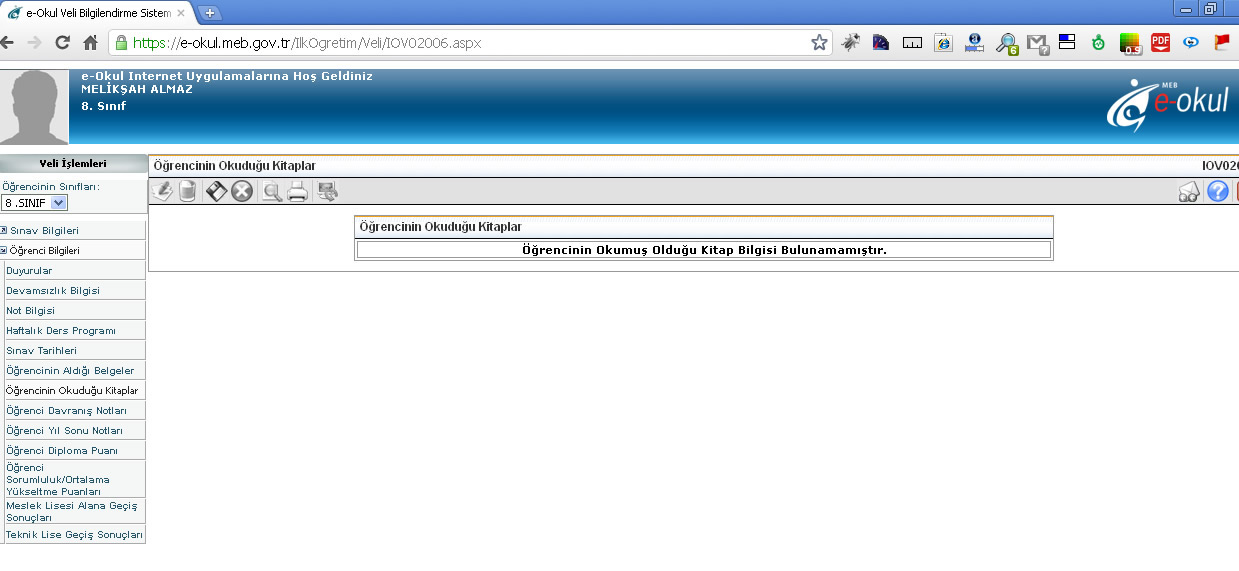Go to Öğrenci Diploma Puanı
1239x571 pixels.
[62, 451]
